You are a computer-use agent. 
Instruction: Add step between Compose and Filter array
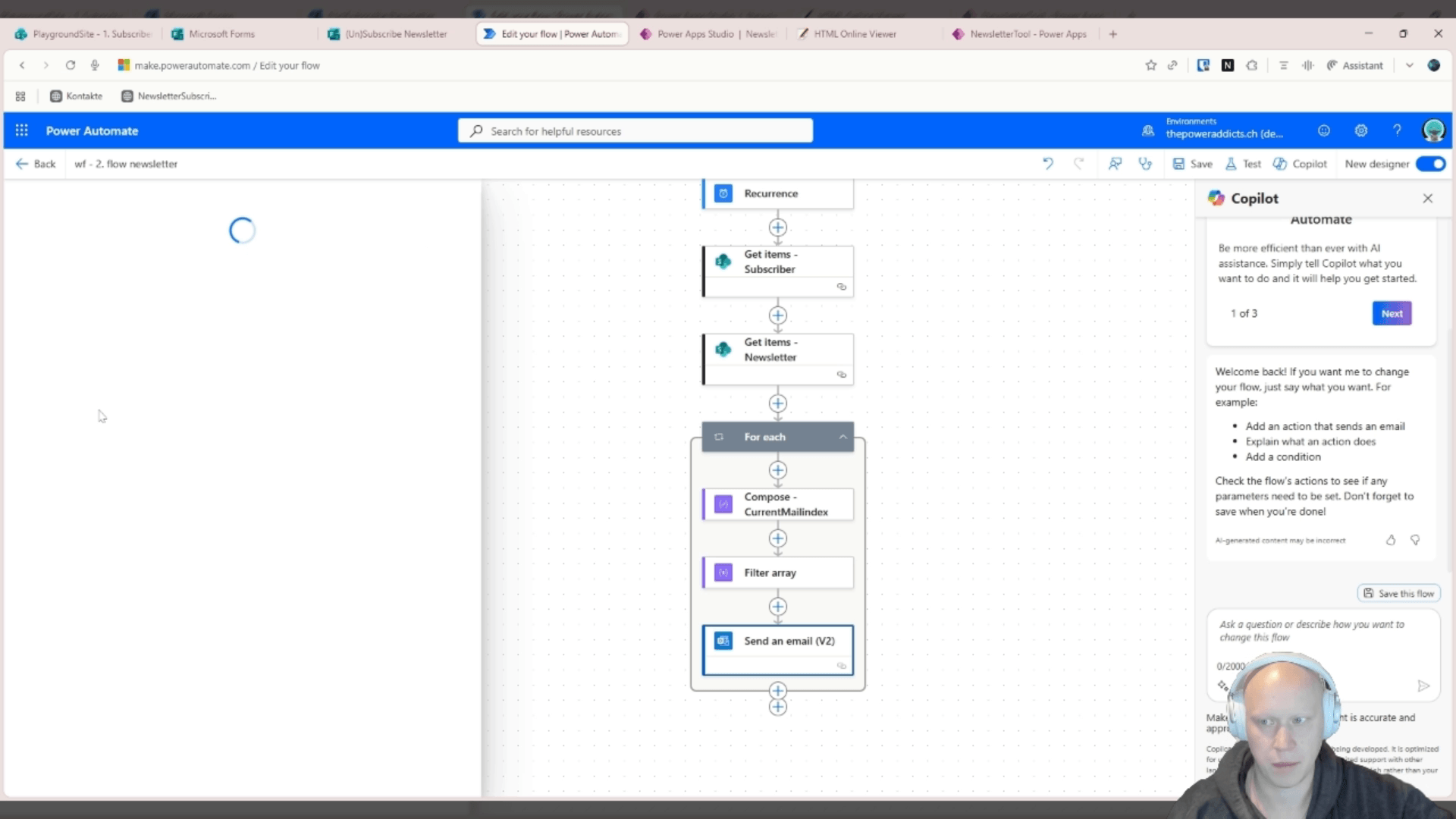click(777, 538)
